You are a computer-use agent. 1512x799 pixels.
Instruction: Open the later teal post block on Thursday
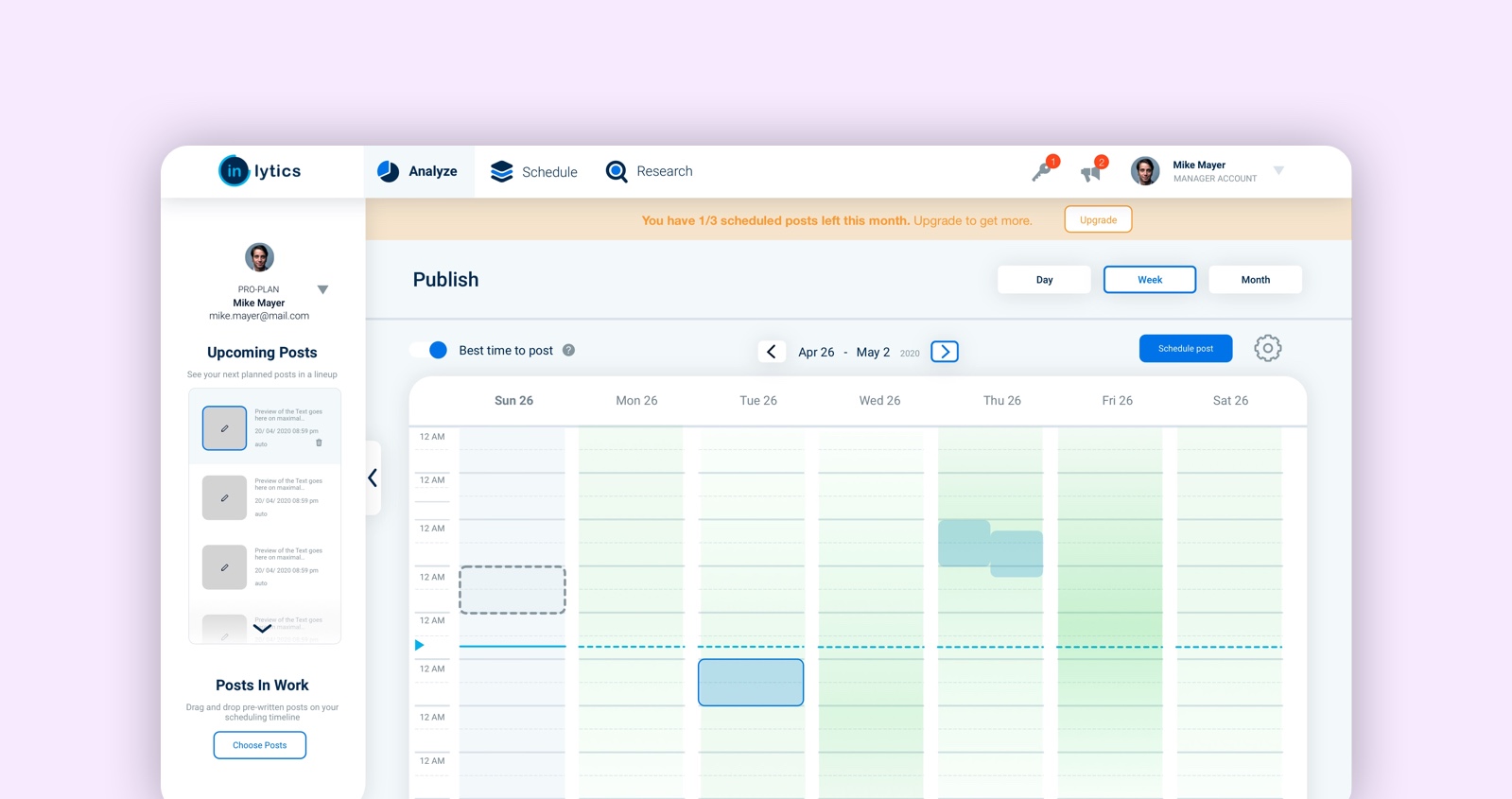pos(1017,554)
